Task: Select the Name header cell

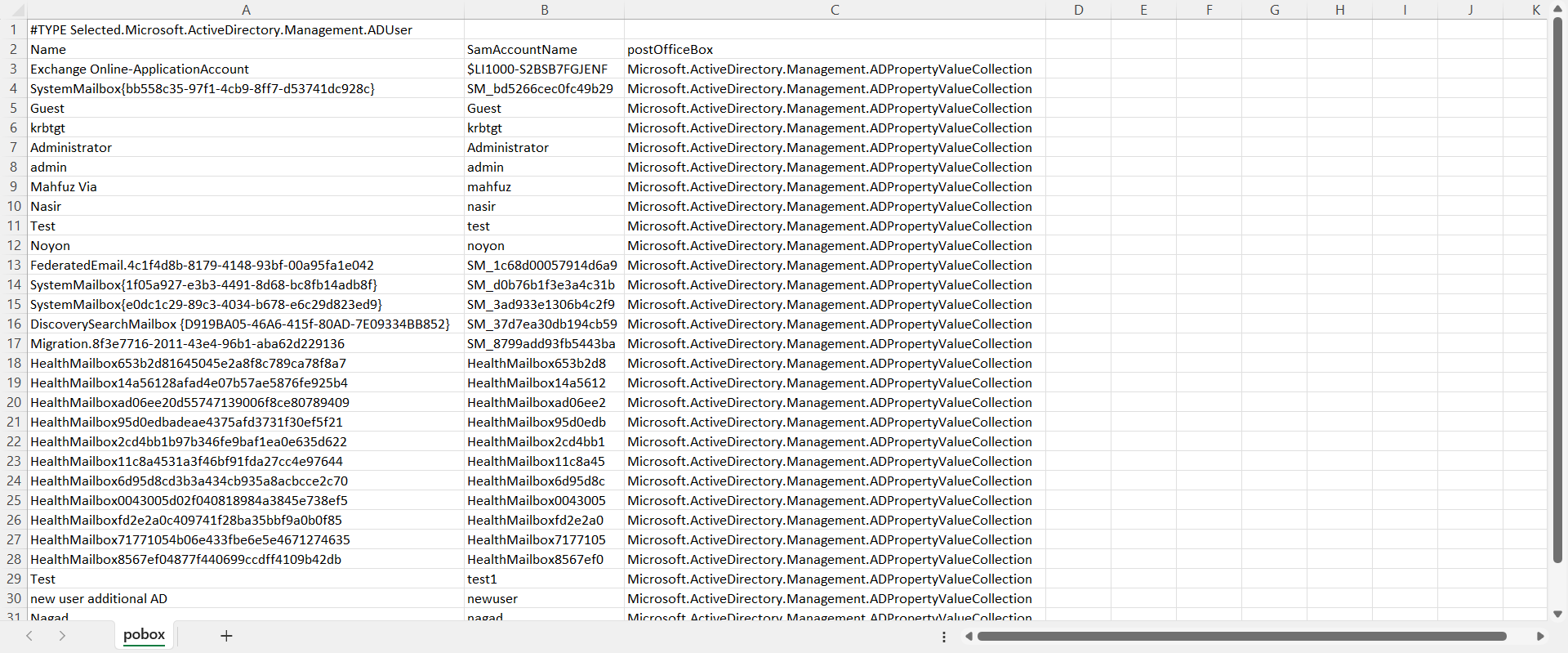Action: coord(246,49)
